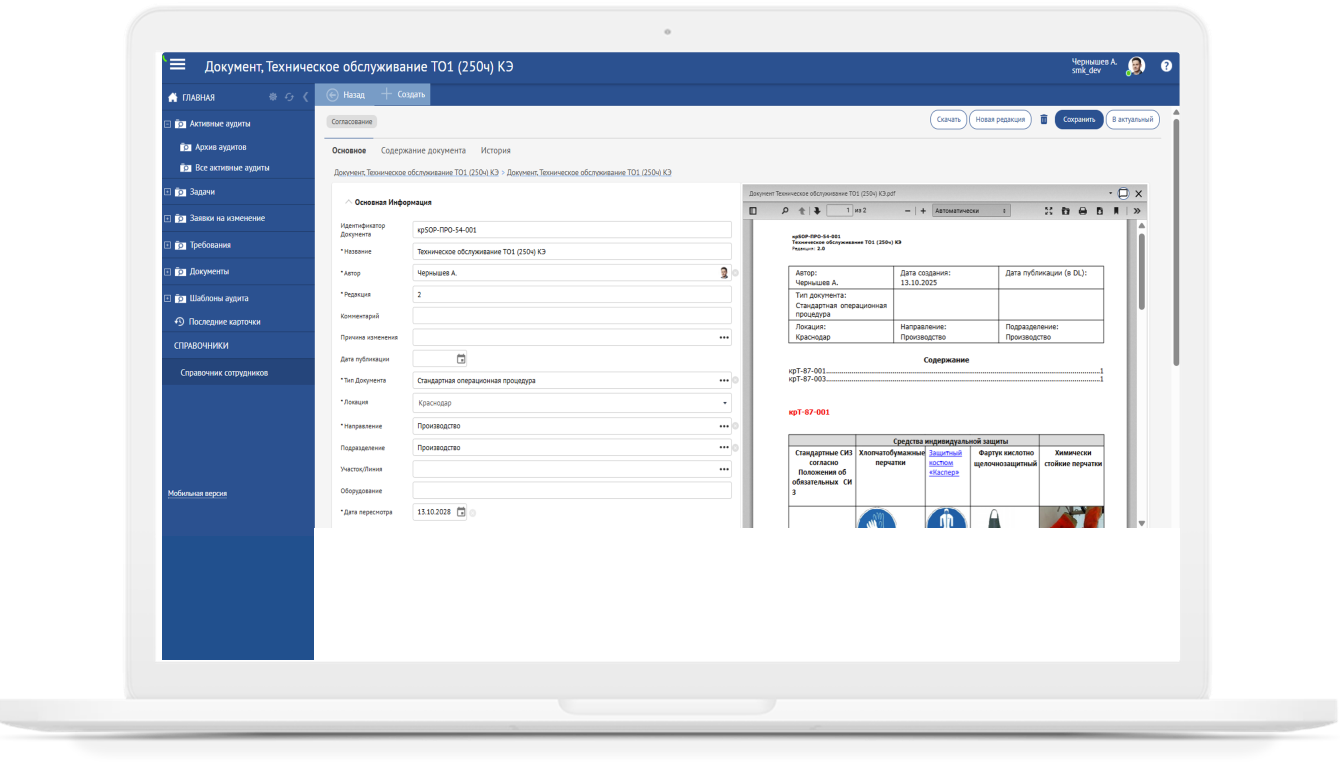Click the trash delete document icon
This screenshot has width=1340, height=777.
[x=1043, y=119]
